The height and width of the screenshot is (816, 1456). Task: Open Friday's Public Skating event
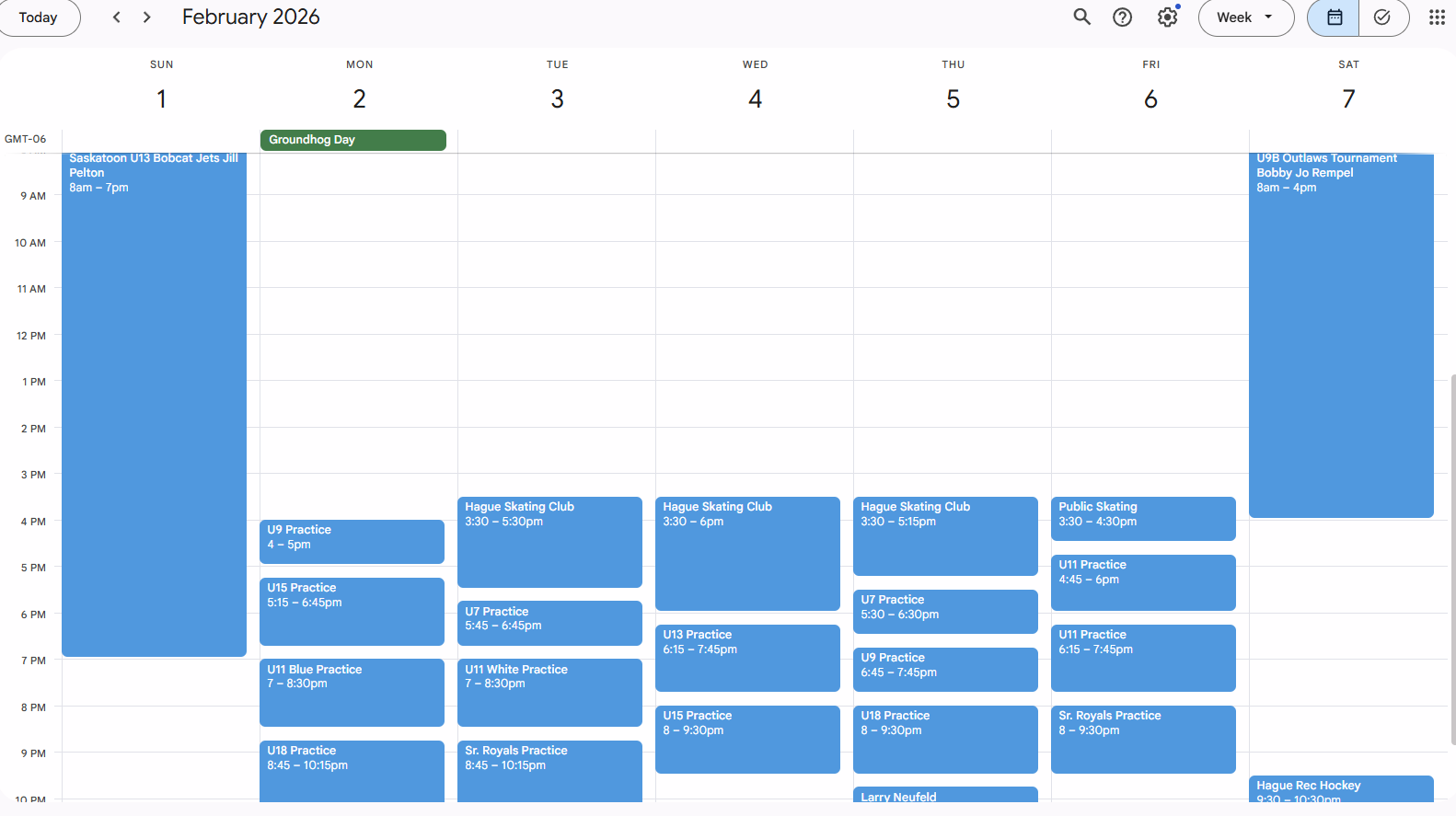point(1142,518)
